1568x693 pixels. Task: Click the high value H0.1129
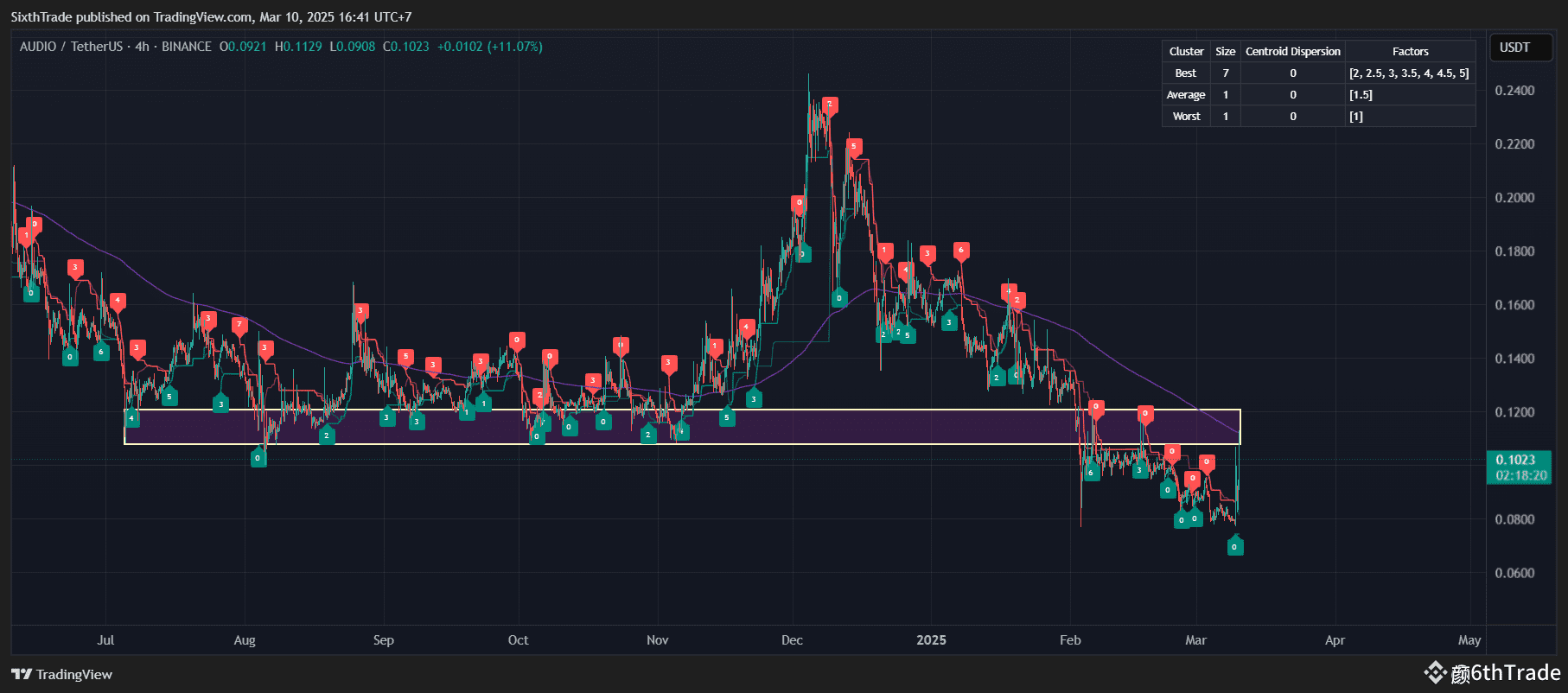coord(298,47)
